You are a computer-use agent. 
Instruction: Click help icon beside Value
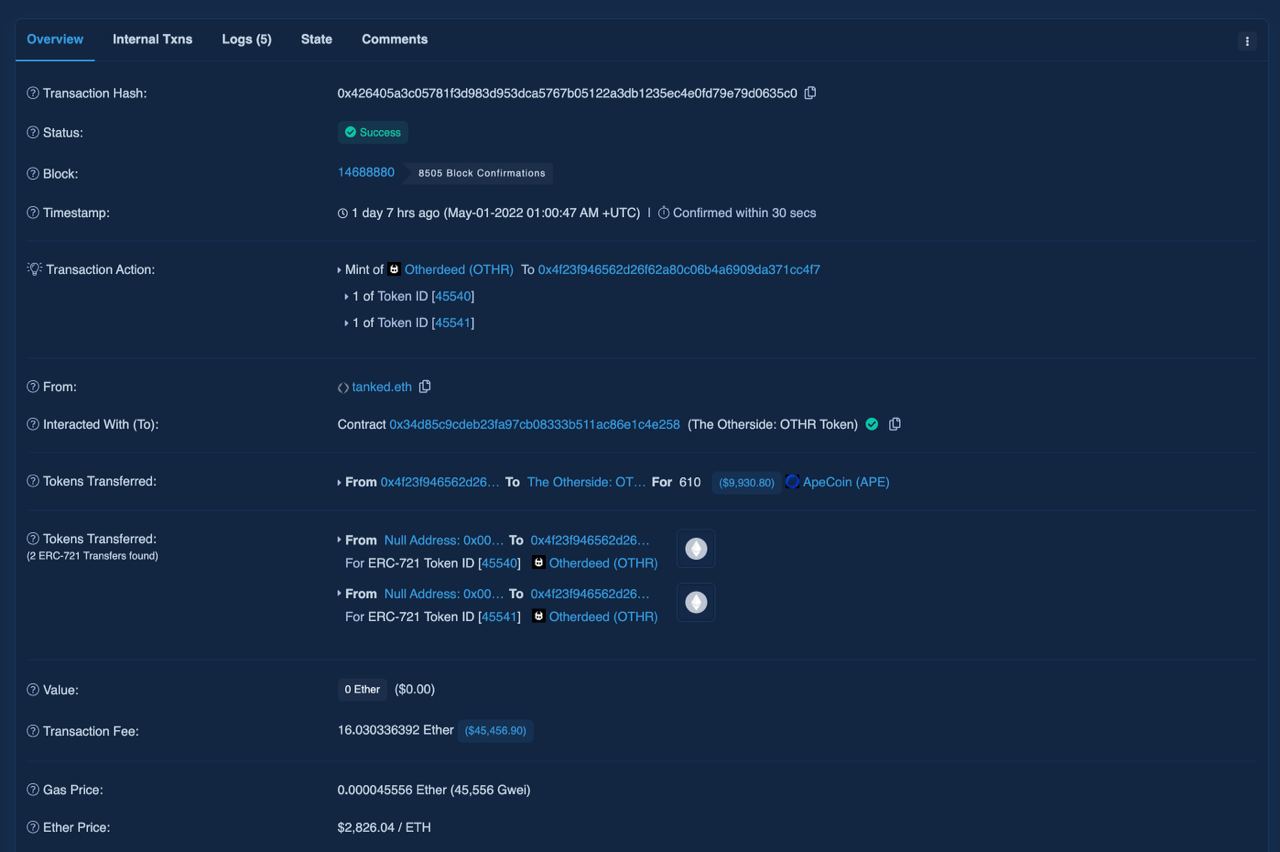33,690
